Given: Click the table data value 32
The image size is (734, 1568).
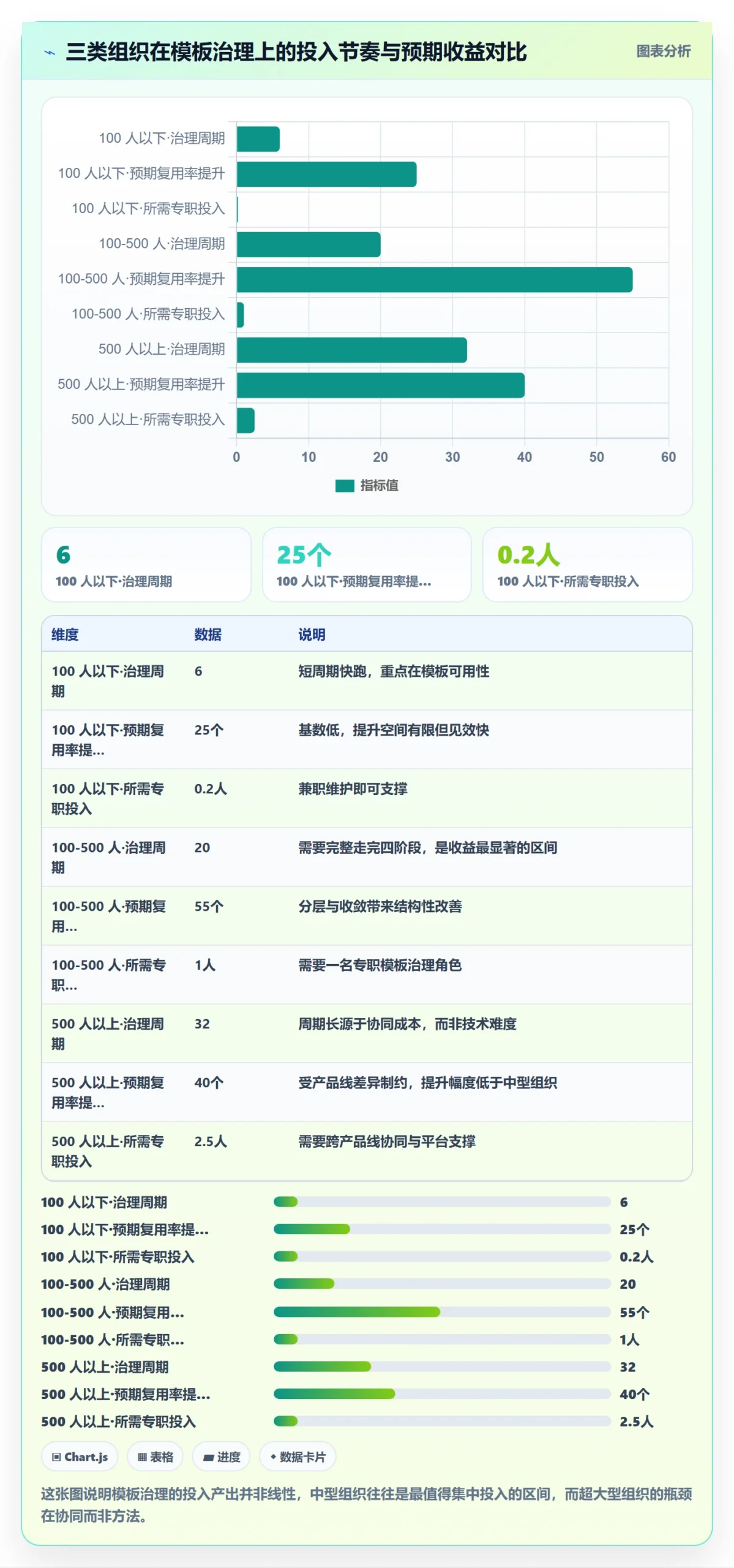Looking at the screenshot, I should coord(202,1024).
